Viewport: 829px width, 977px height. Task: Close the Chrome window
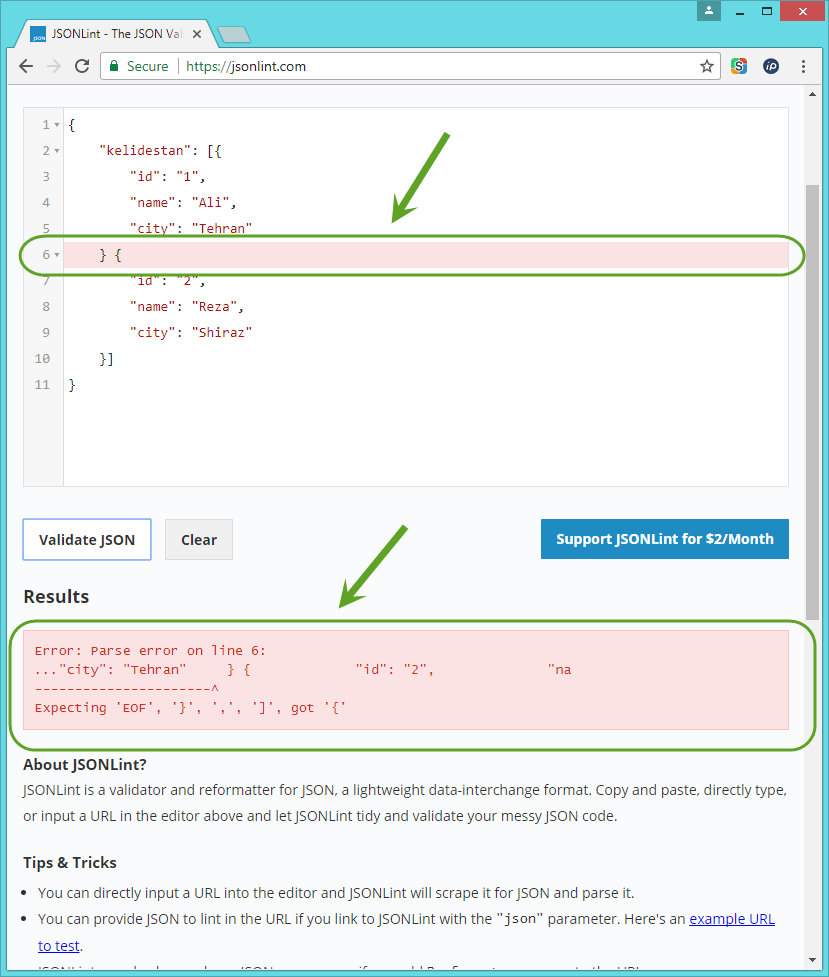803,11
